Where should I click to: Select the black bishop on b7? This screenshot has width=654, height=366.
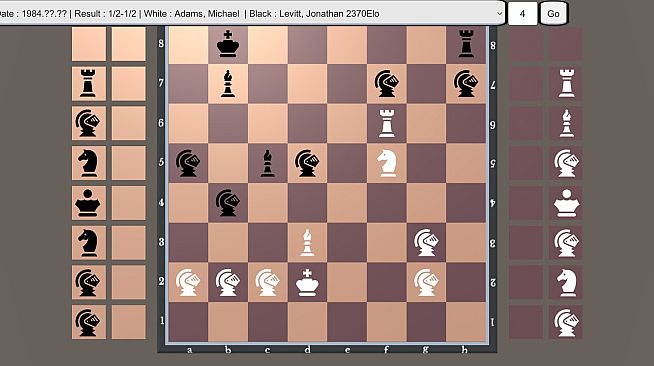(x=228, y=84)
